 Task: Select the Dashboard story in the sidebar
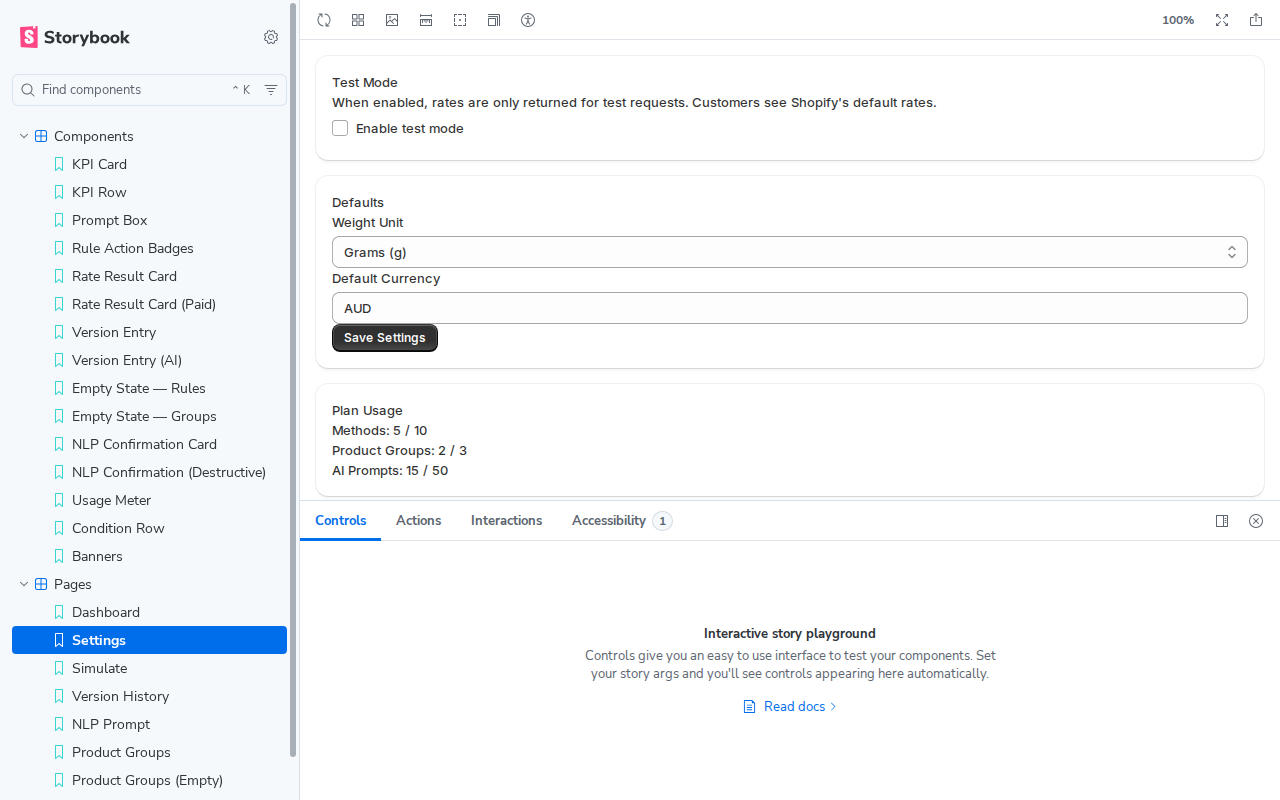(106, 612)
